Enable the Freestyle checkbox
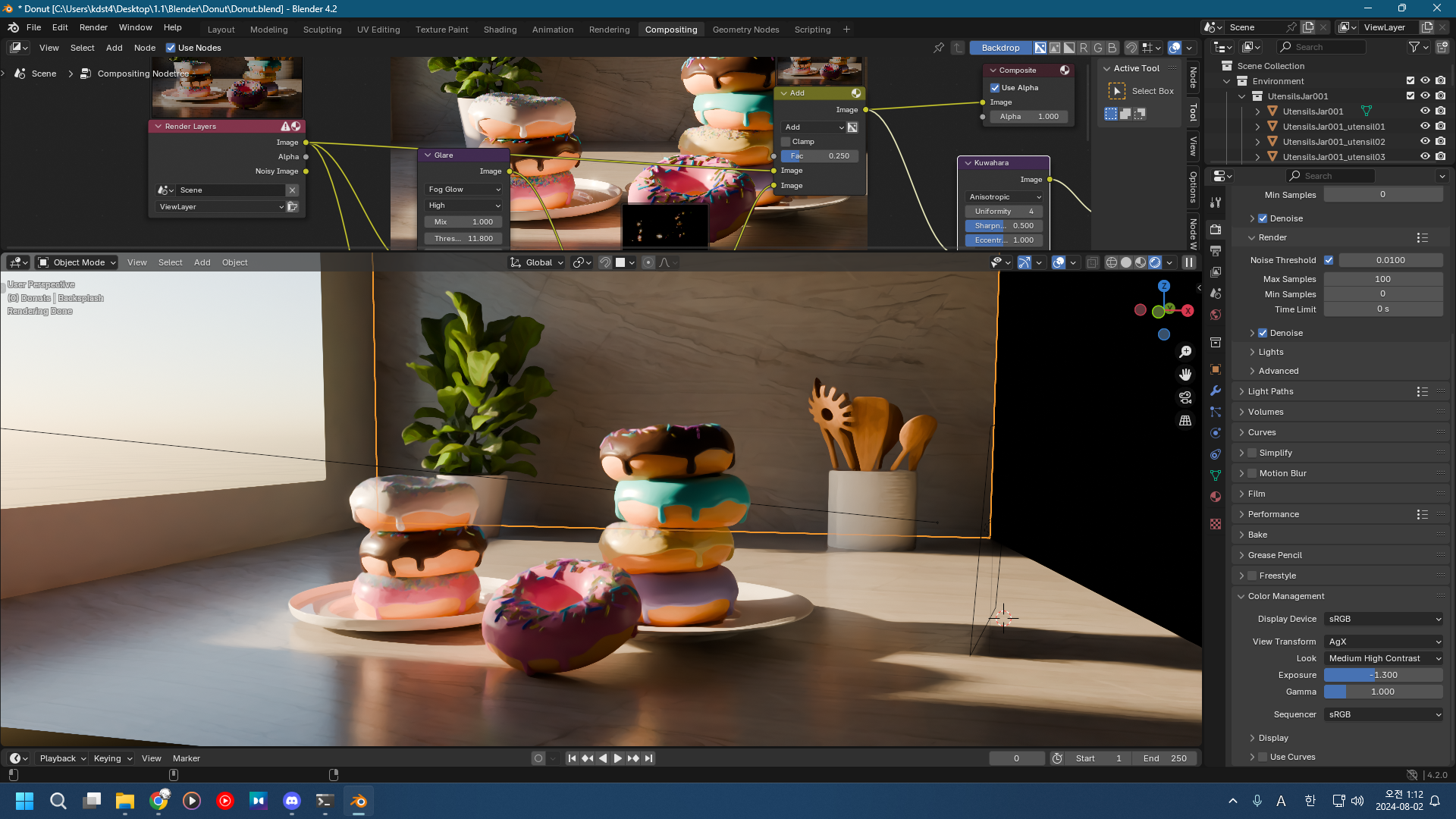The width and height of the screenshot is (1456, 819). 1252,576
